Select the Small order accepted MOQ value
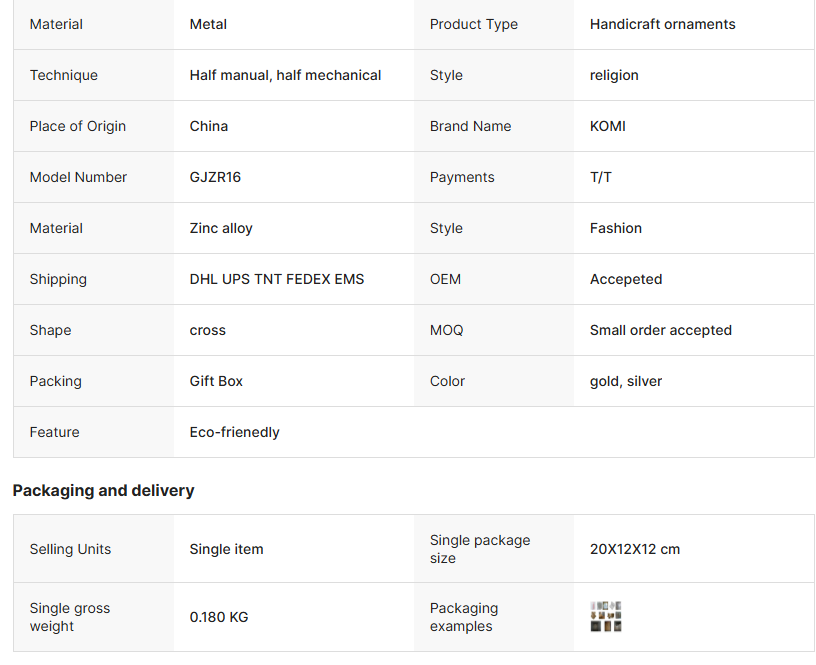 [x=660, y=330]
